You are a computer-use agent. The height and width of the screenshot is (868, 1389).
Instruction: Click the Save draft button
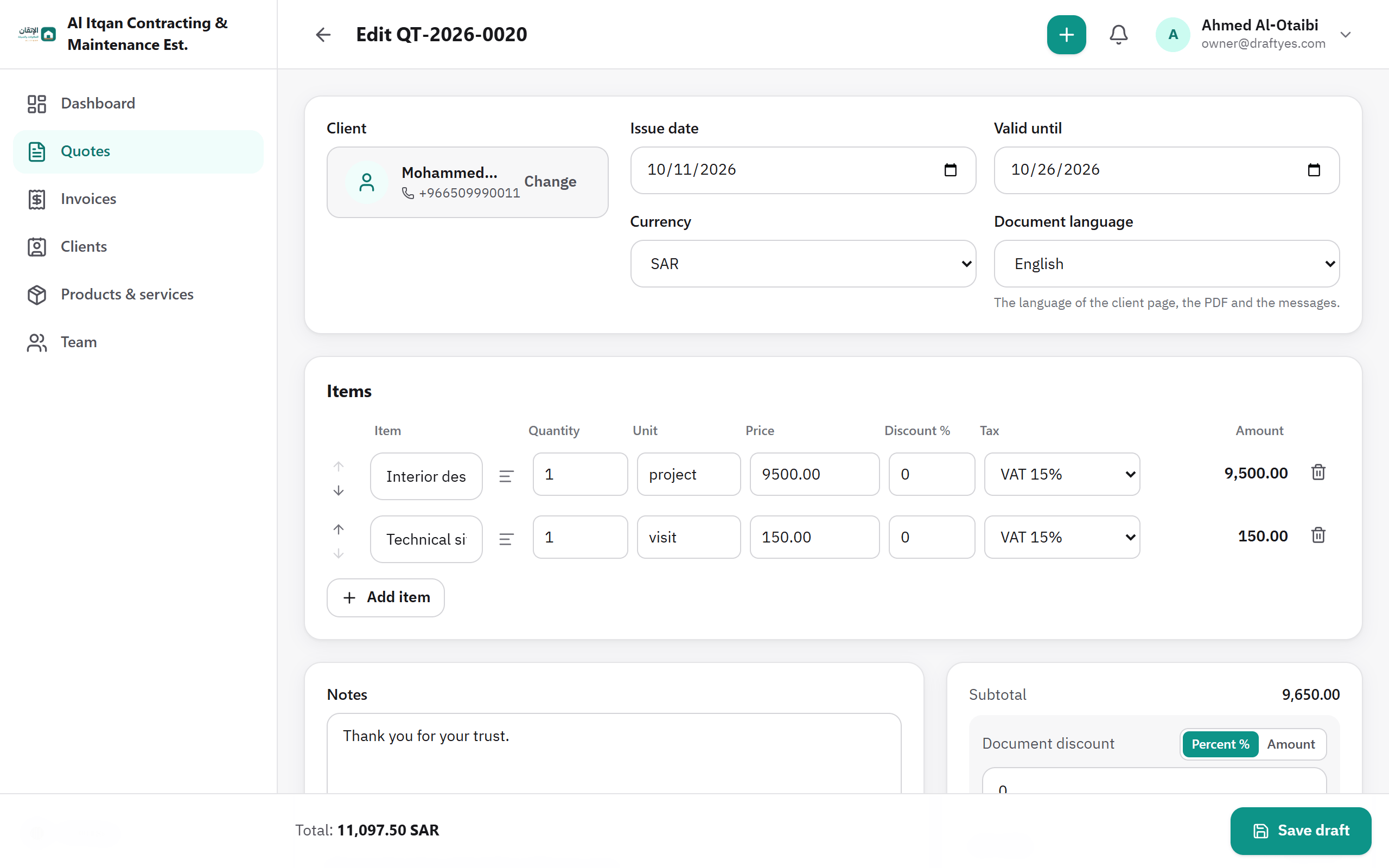pyautogui.click(x=1301, y=831)
